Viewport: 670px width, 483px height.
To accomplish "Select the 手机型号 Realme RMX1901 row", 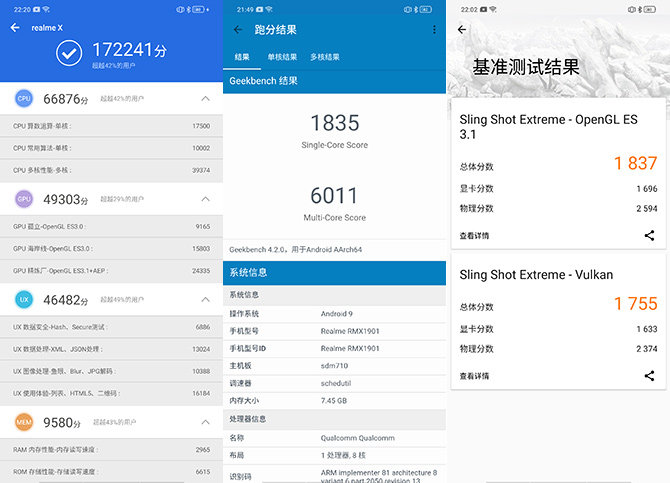I will tap(334, 331).
